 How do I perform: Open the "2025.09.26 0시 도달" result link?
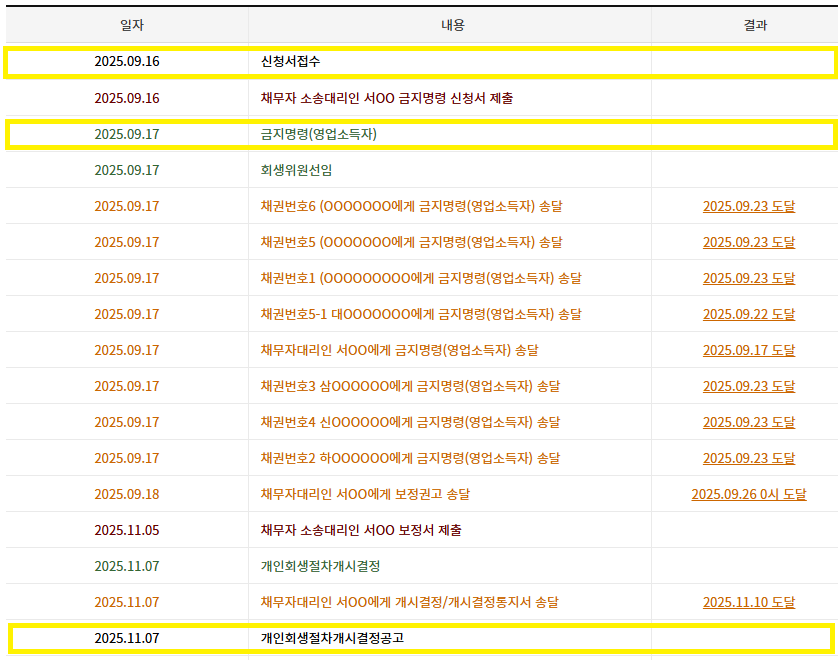pos(748,494)
